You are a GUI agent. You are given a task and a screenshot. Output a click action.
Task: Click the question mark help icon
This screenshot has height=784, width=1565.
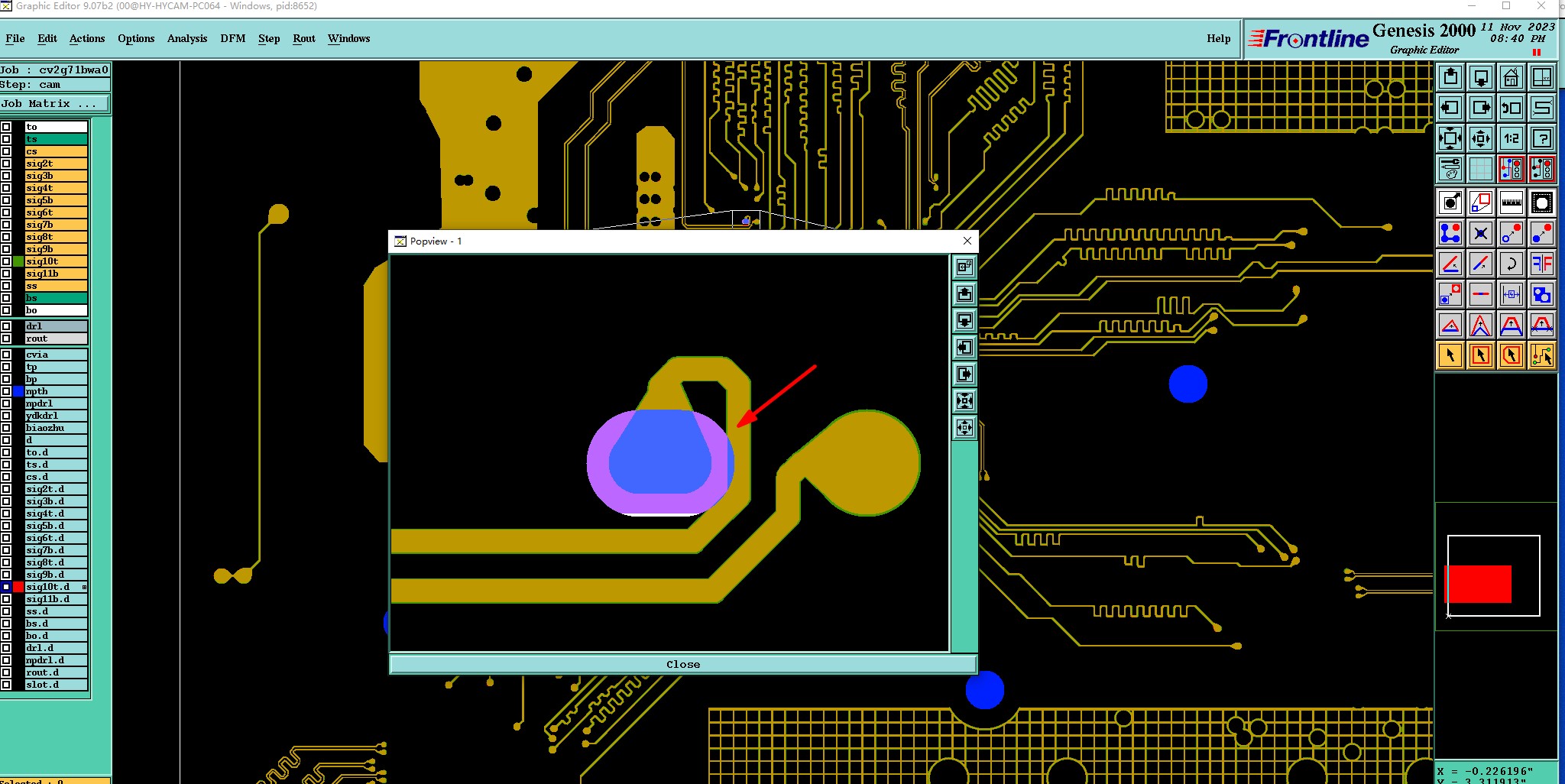coord(1542,138)
